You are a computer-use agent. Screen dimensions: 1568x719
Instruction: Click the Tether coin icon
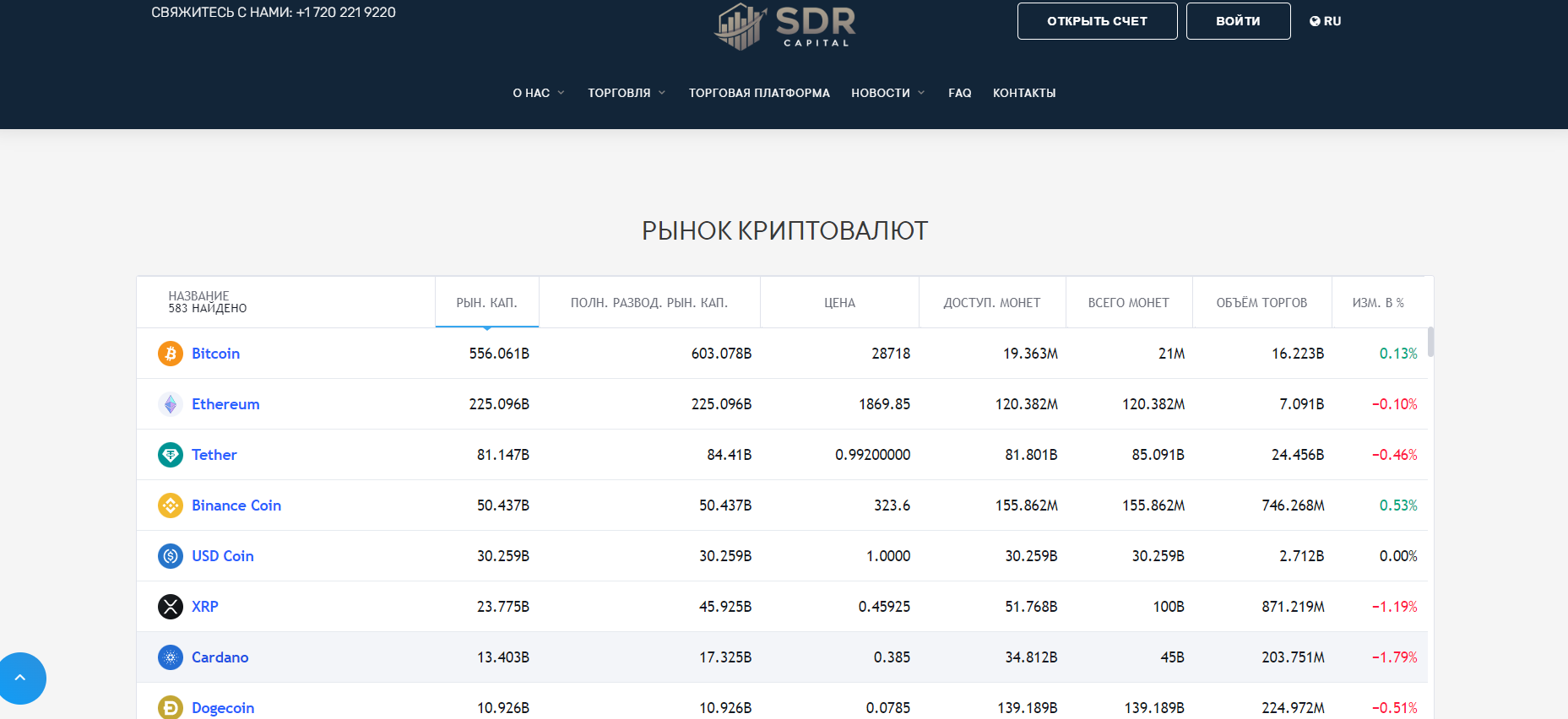pyautogui.click(x=171, y=455)
